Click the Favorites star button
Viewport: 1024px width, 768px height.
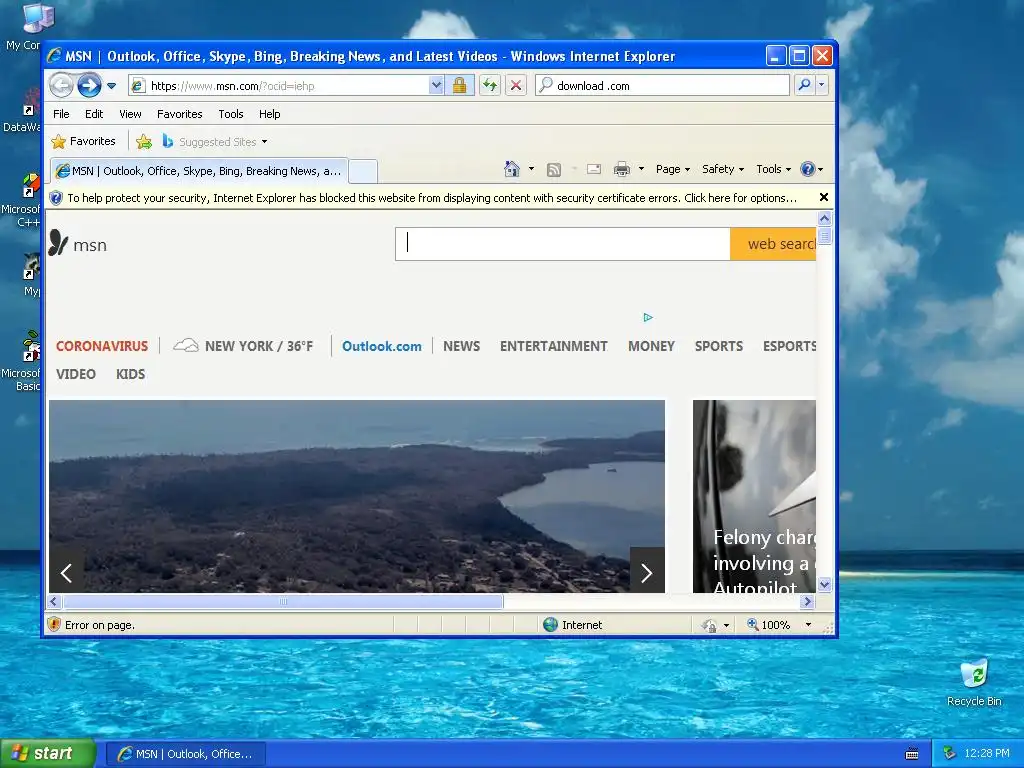[84, 141]
